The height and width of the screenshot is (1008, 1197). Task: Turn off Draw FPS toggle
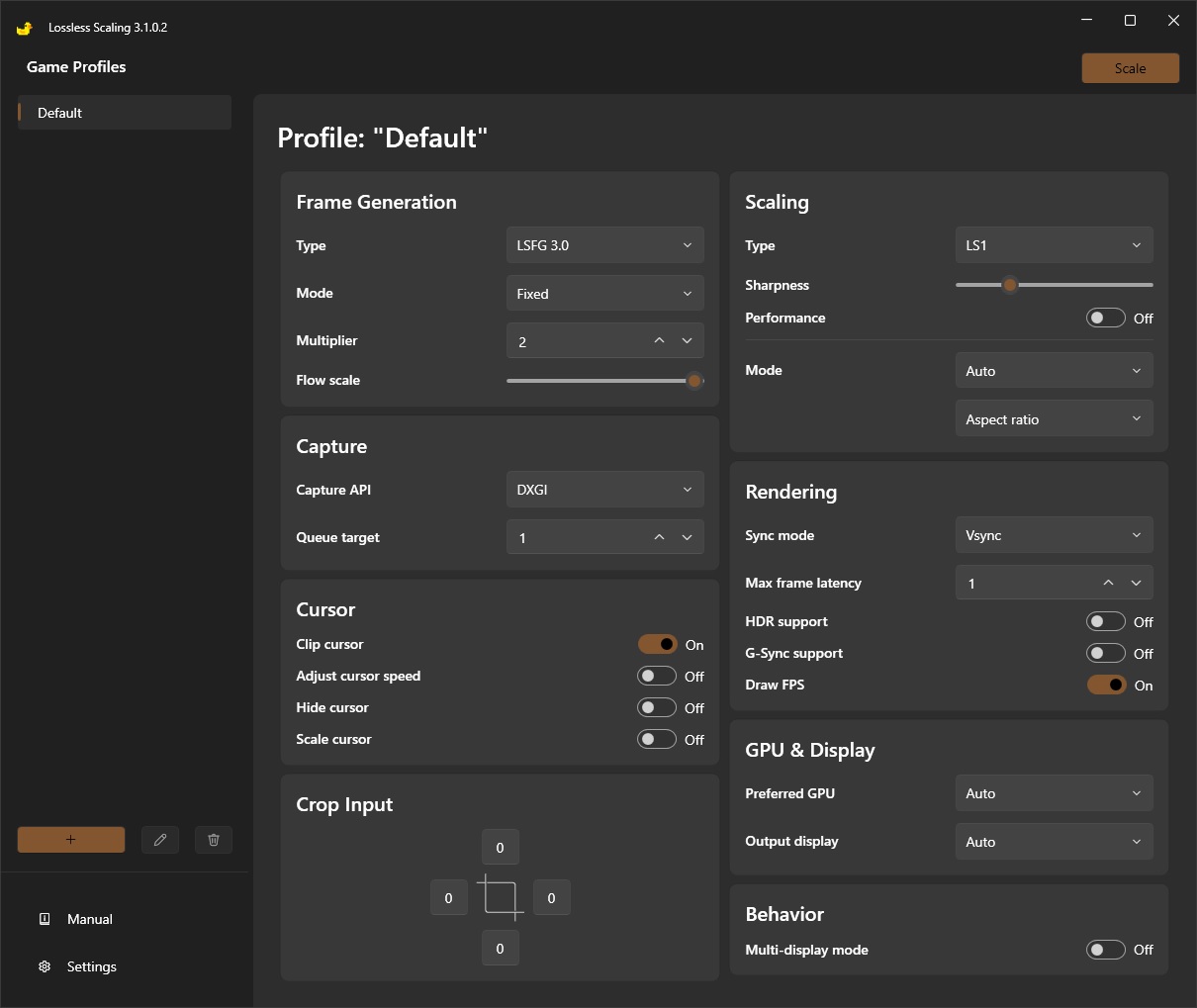point(1106,686)
